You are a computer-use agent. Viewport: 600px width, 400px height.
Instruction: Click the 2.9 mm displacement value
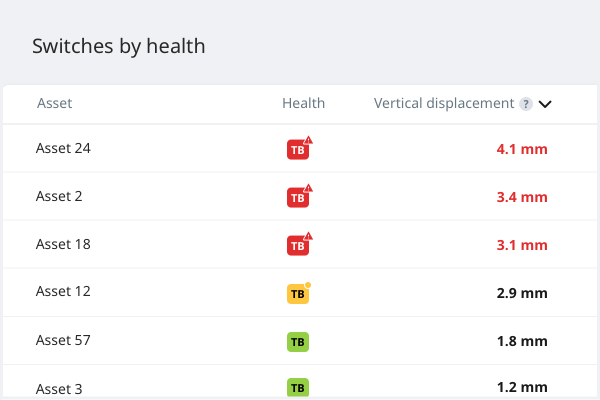tap(522, 294)
